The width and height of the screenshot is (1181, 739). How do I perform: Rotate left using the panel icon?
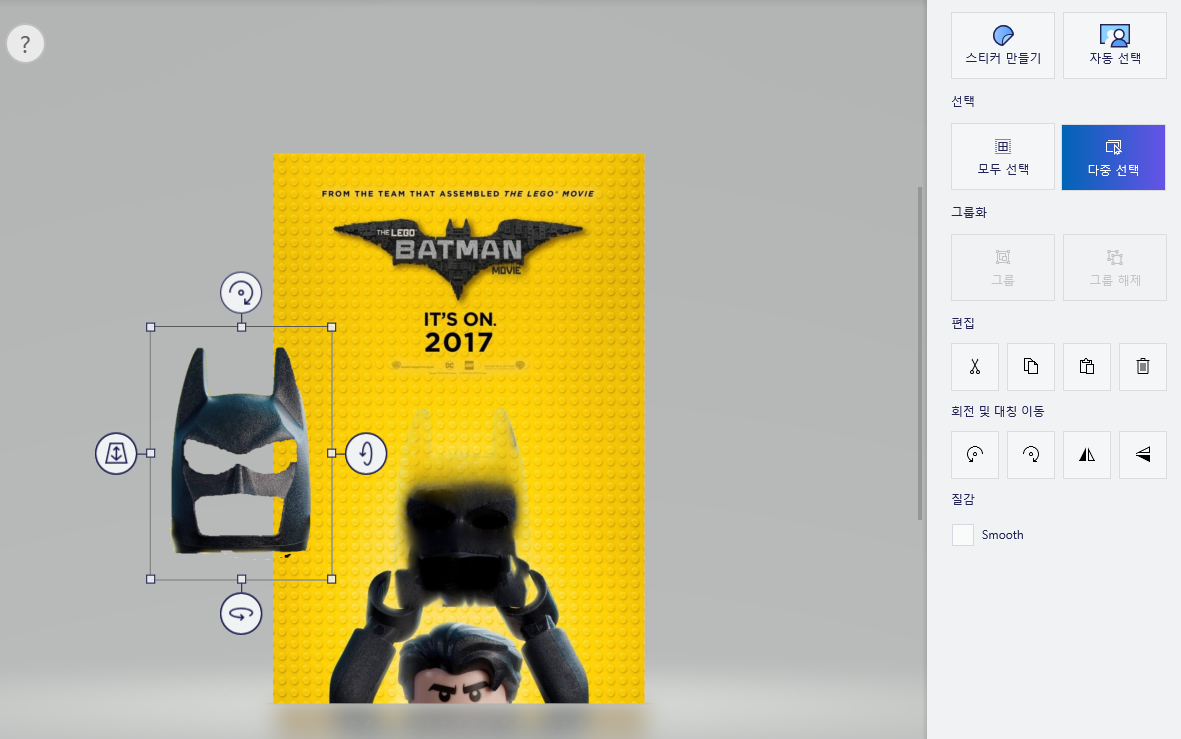click(975, 455)
